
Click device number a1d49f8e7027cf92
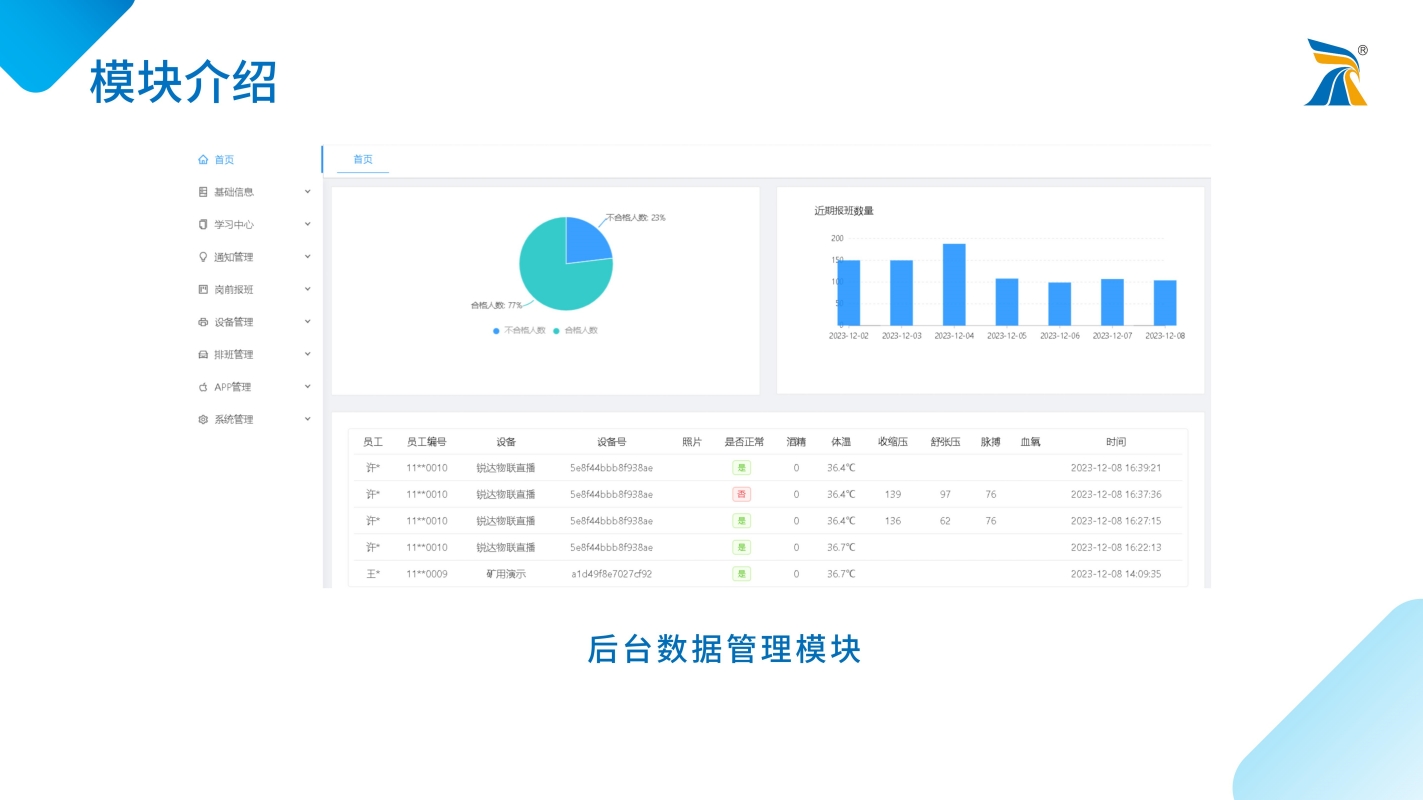click(611, 574)
